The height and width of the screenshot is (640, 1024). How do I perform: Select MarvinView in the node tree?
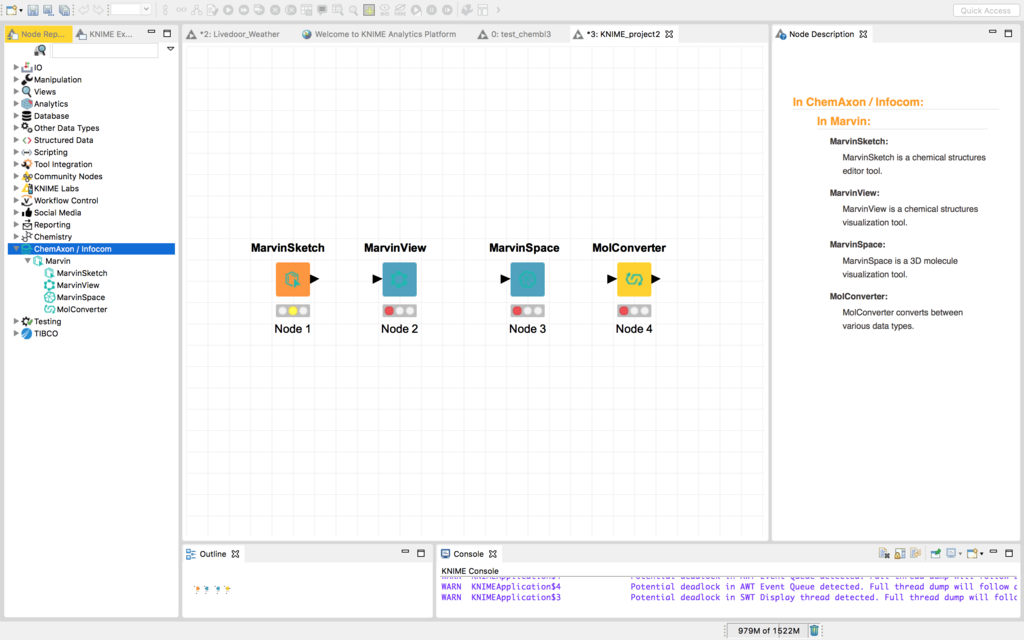click(78, 285)
